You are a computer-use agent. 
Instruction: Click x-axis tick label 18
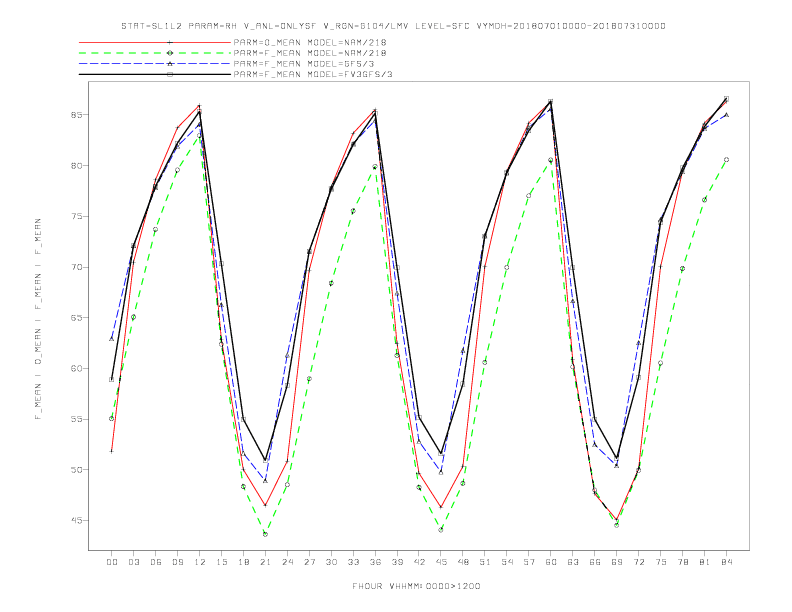(243, 562)
